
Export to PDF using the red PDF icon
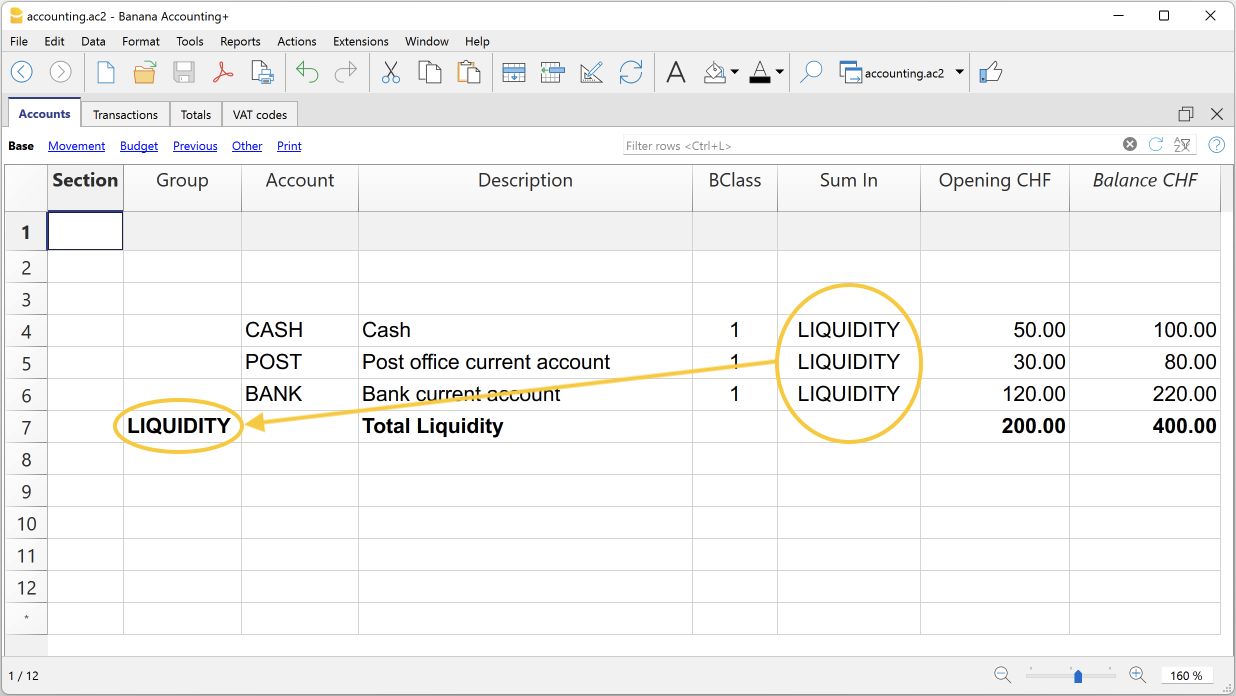pyautogui.click(x=223, y=72)
